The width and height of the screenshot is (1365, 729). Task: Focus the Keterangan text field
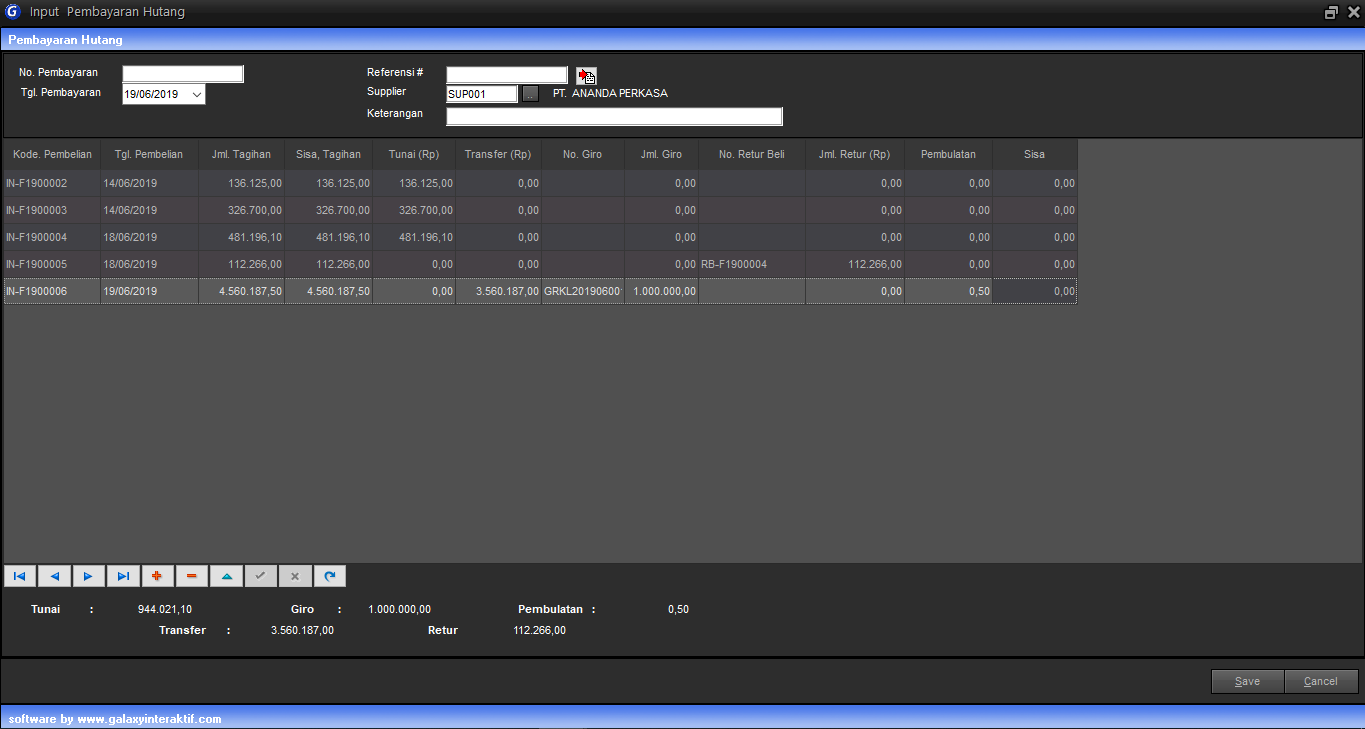614,116
